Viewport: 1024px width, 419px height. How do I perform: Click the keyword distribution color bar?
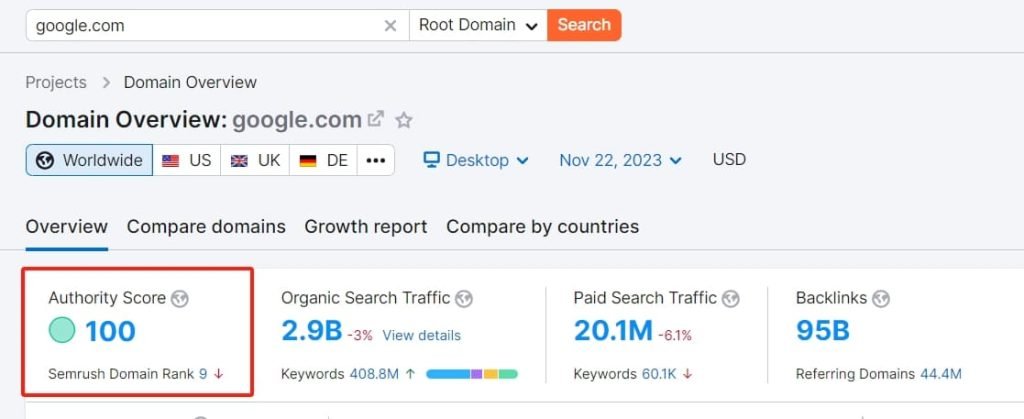[x=472, y=375]
